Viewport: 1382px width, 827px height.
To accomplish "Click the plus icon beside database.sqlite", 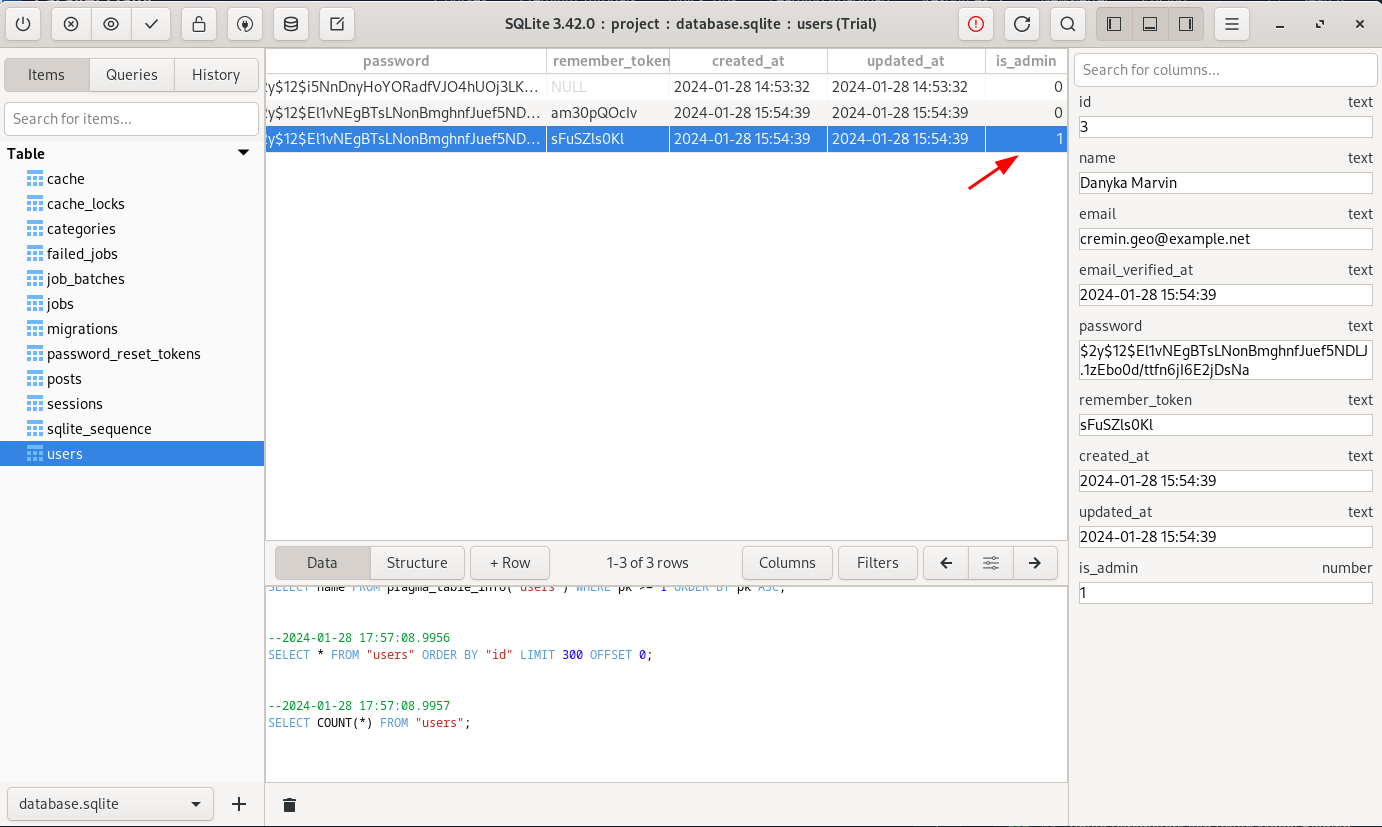I will [239, 804].
